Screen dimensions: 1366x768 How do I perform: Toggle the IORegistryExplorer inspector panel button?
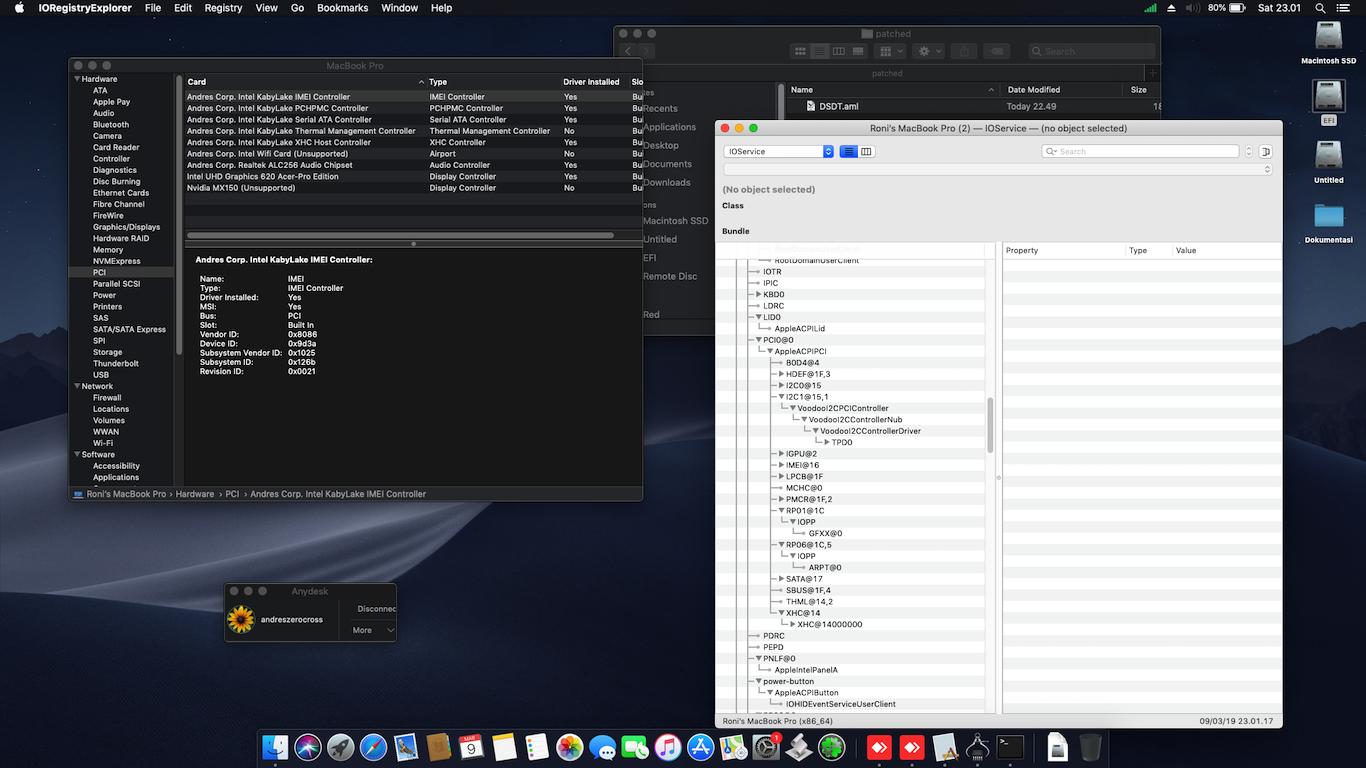(x=1265, y=152)
